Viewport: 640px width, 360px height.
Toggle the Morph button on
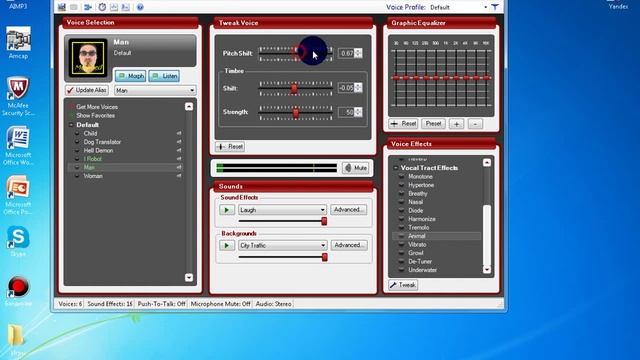(131, 76)
